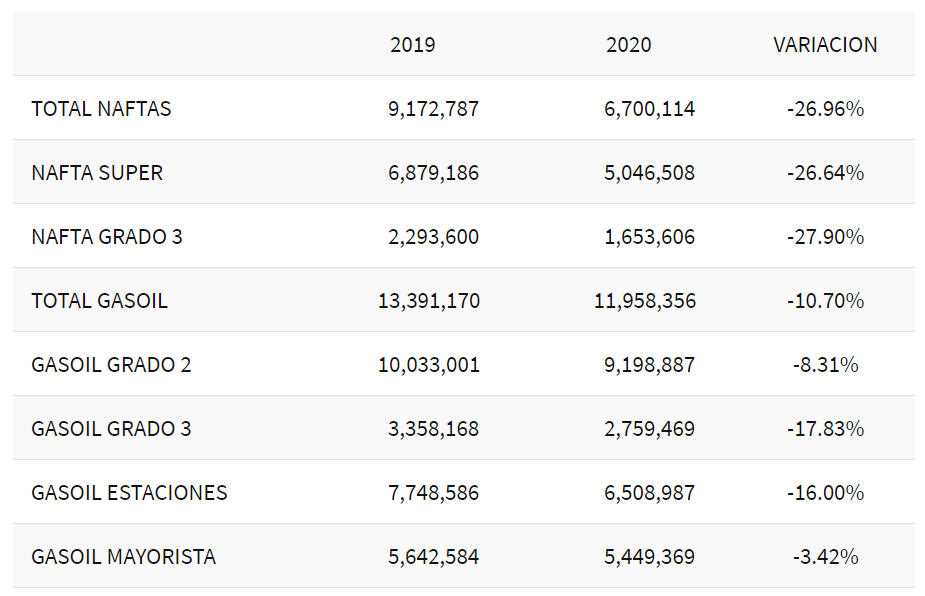Select the 5,449,369 value cell
The image size is (925, 596).
click(649, 557)
